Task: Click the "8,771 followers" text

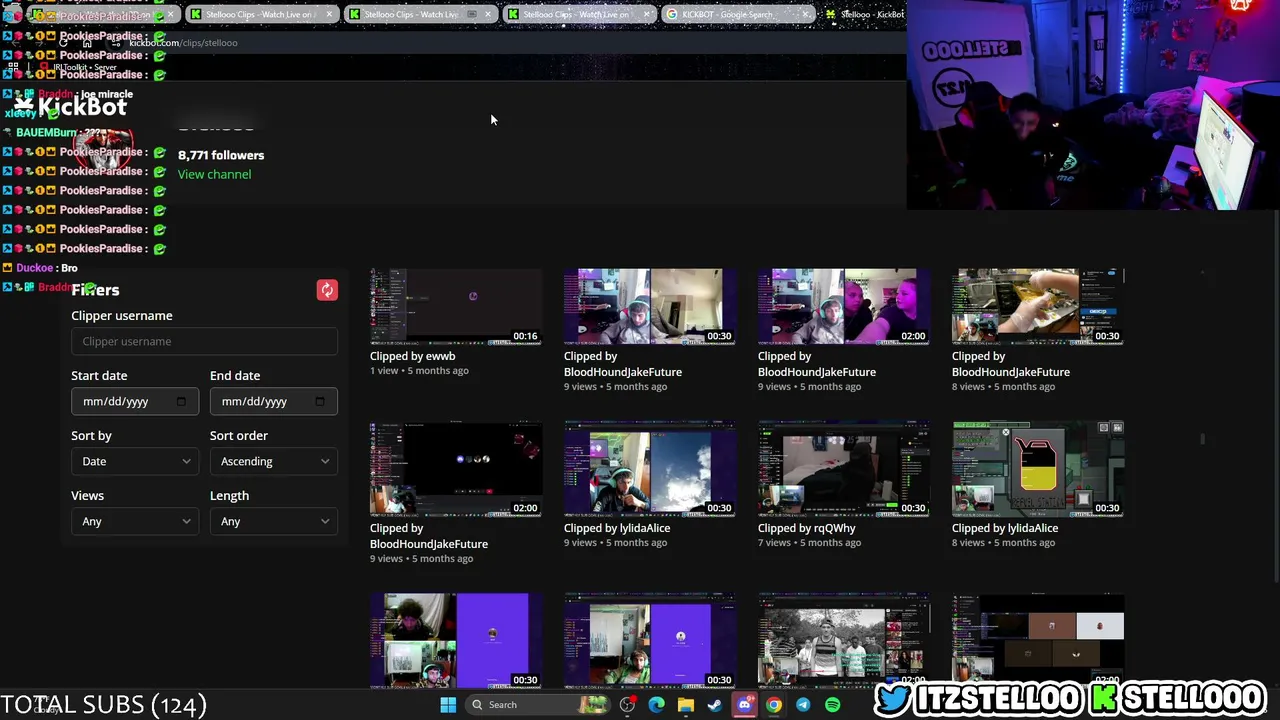Action: [221, 155]
